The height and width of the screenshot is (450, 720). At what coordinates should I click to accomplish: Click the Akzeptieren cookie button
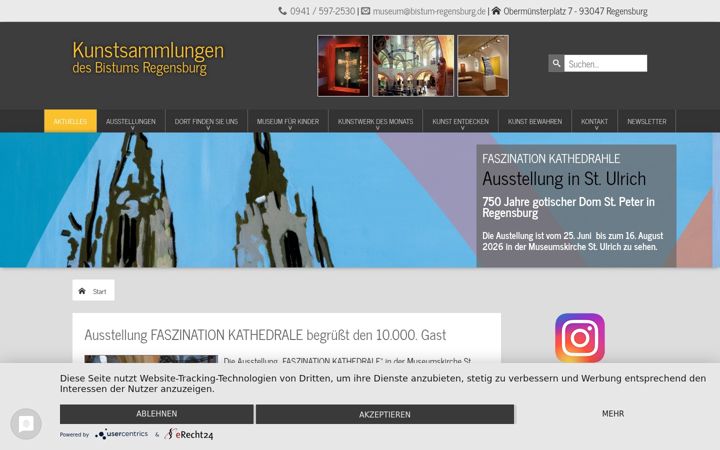point(385,414)
